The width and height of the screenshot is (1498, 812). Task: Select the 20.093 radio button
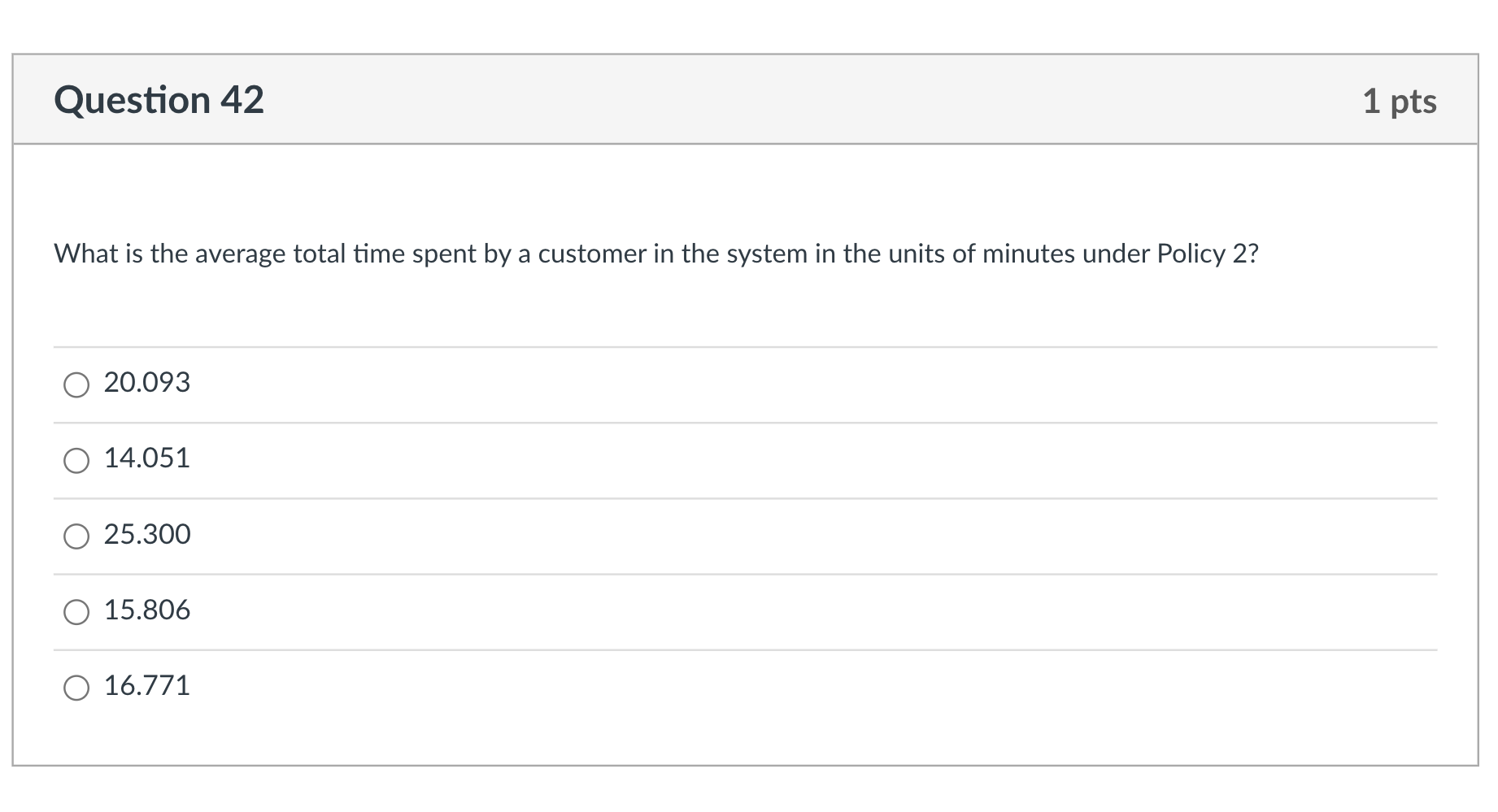[76, 384]
